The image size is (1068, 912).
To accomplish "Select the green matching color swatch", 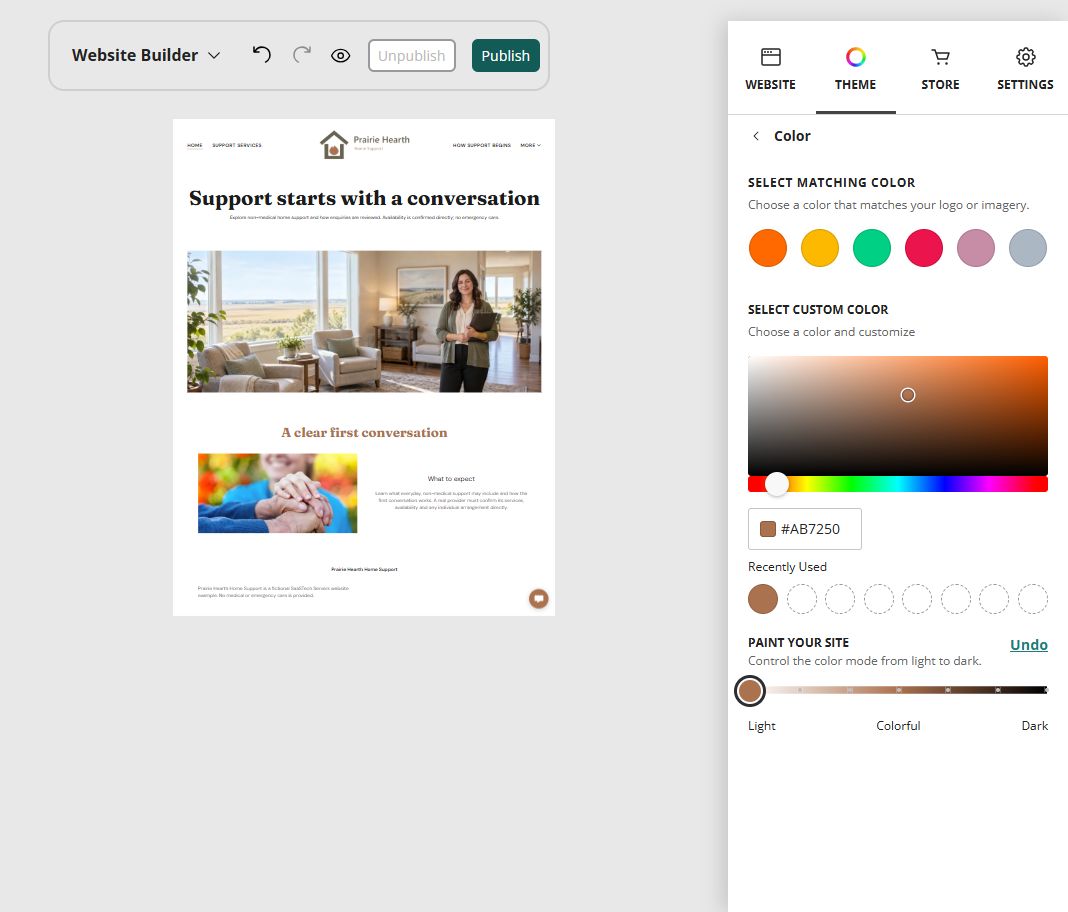I will coord(872,248).
